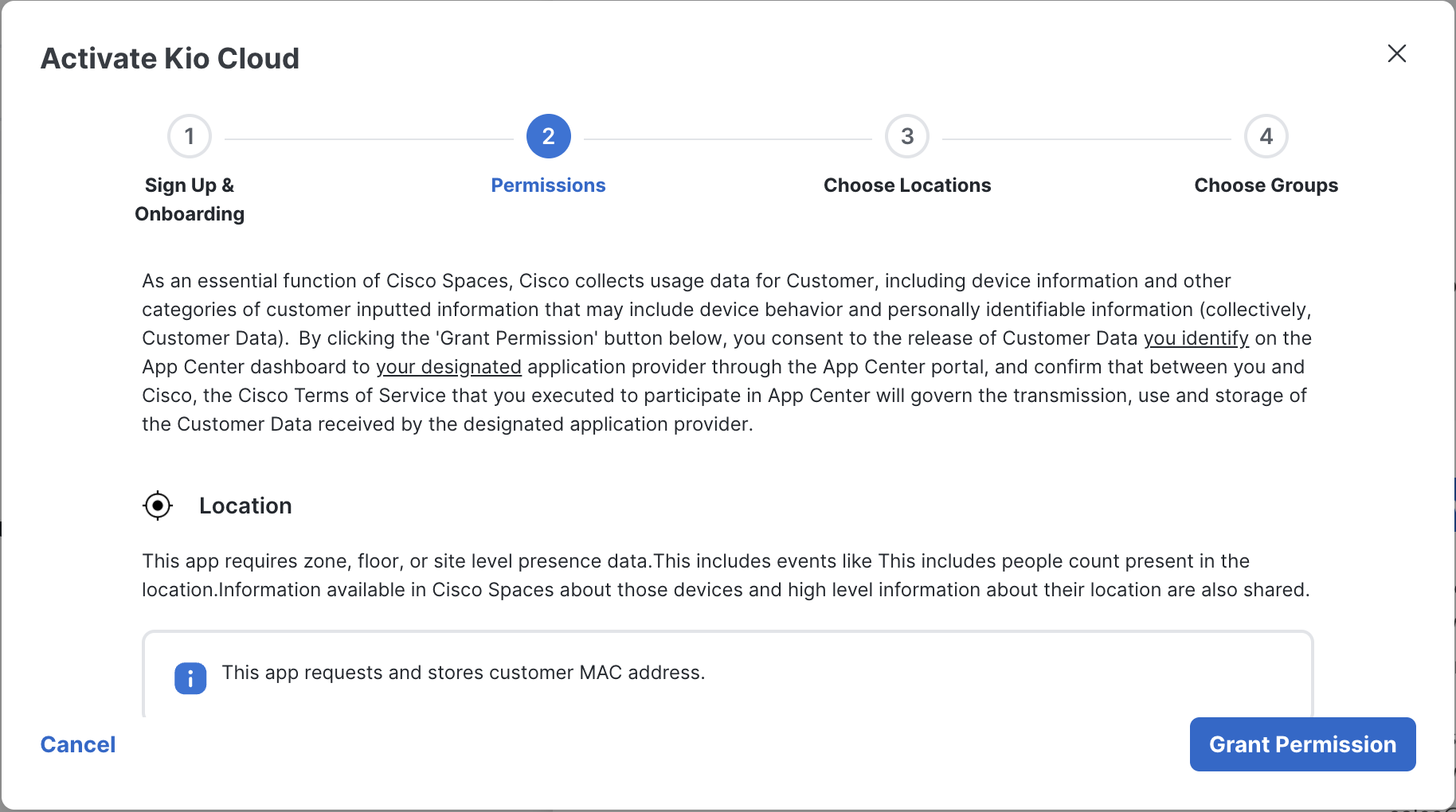
Task: Click the step 2 Permissions circle
Action: (548, 136)
